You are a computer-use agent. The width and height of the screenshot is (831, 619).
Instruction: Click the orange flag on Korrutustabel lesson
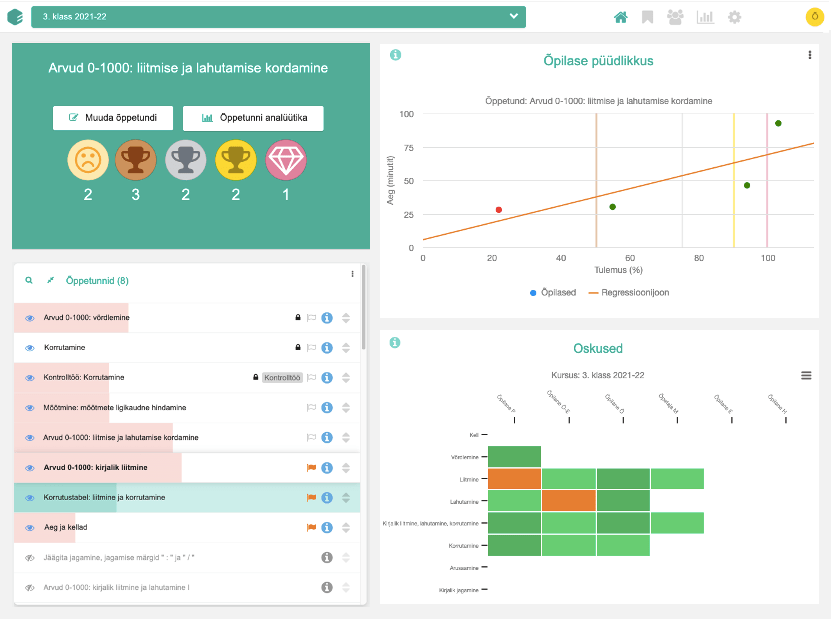[311, 498]
